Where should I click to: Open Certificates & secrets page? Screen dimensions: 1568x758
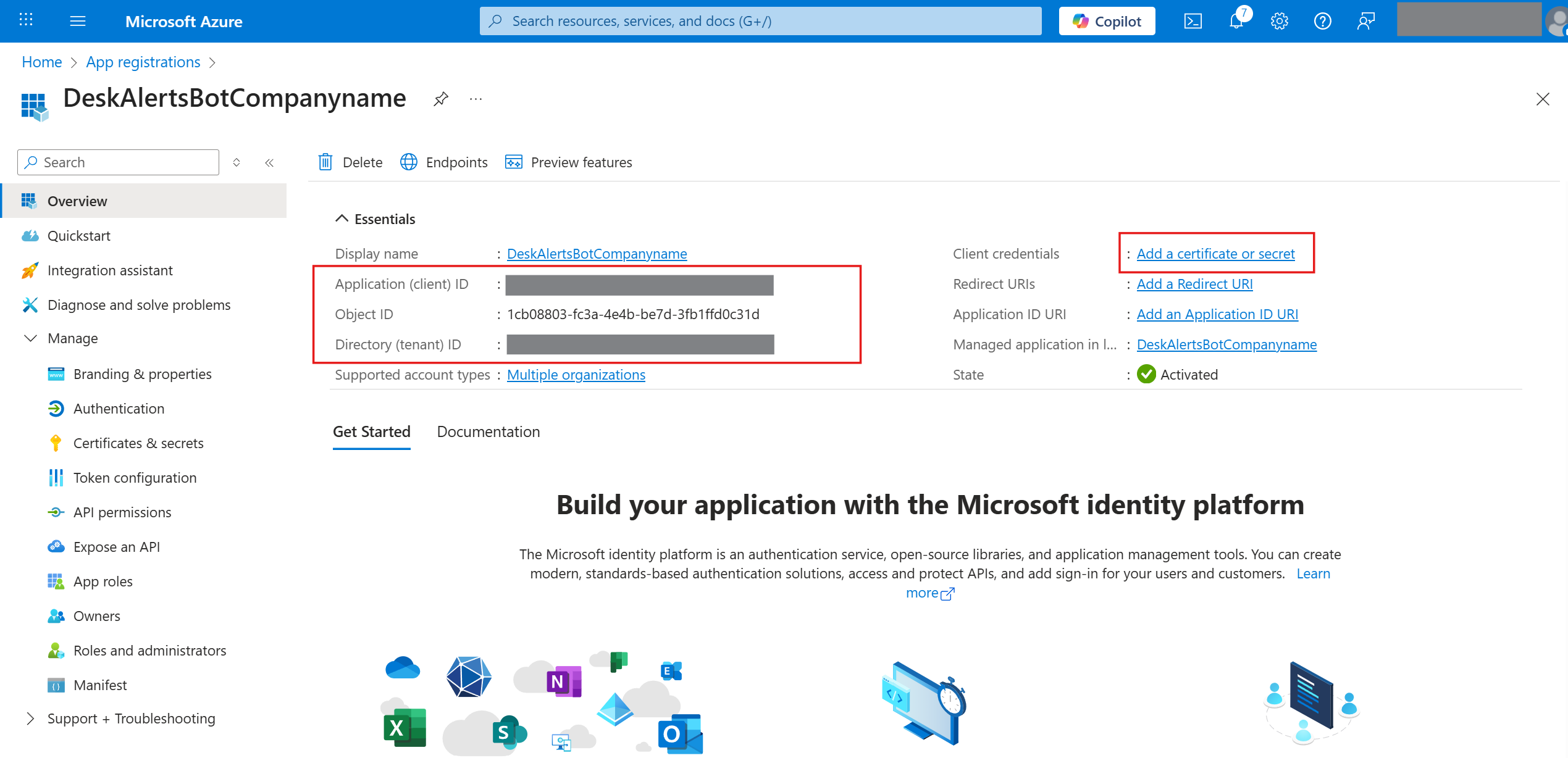[138, 443]
